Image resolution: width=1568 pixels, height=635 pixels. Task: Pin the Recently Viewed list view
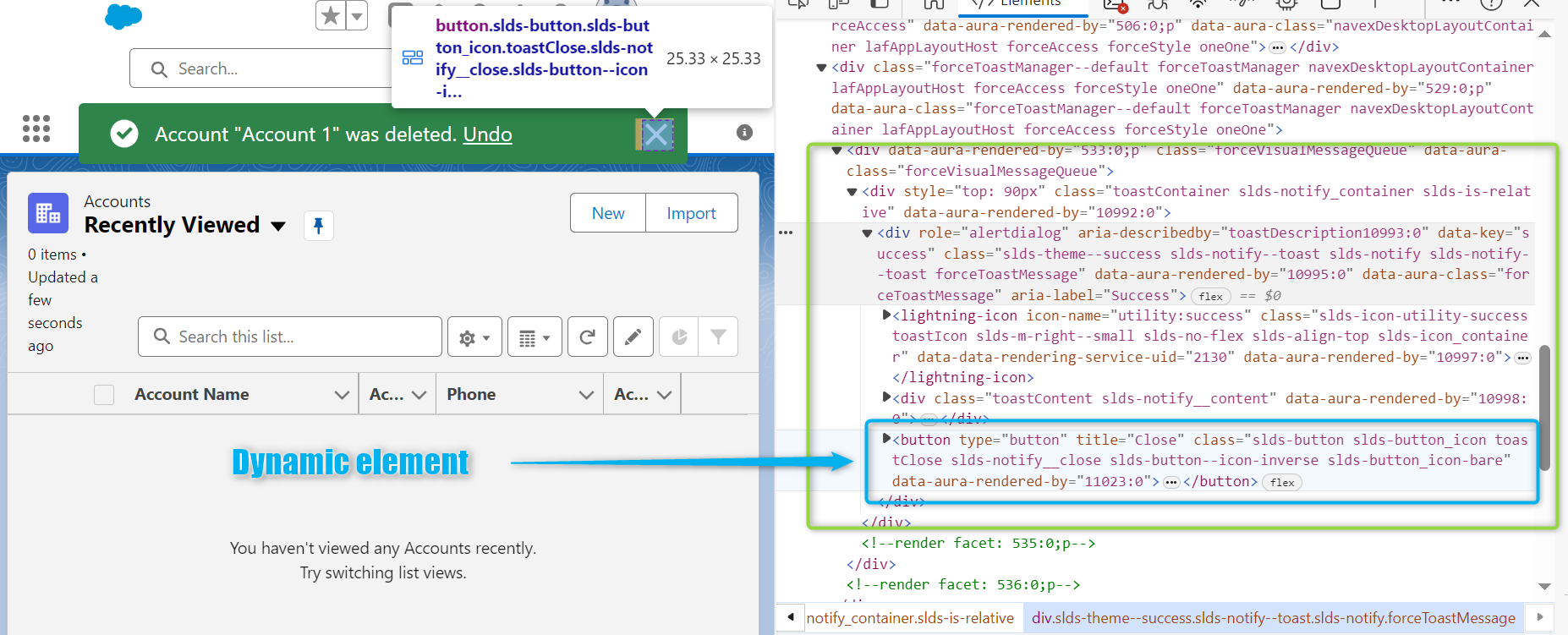(x=319, y=226)
